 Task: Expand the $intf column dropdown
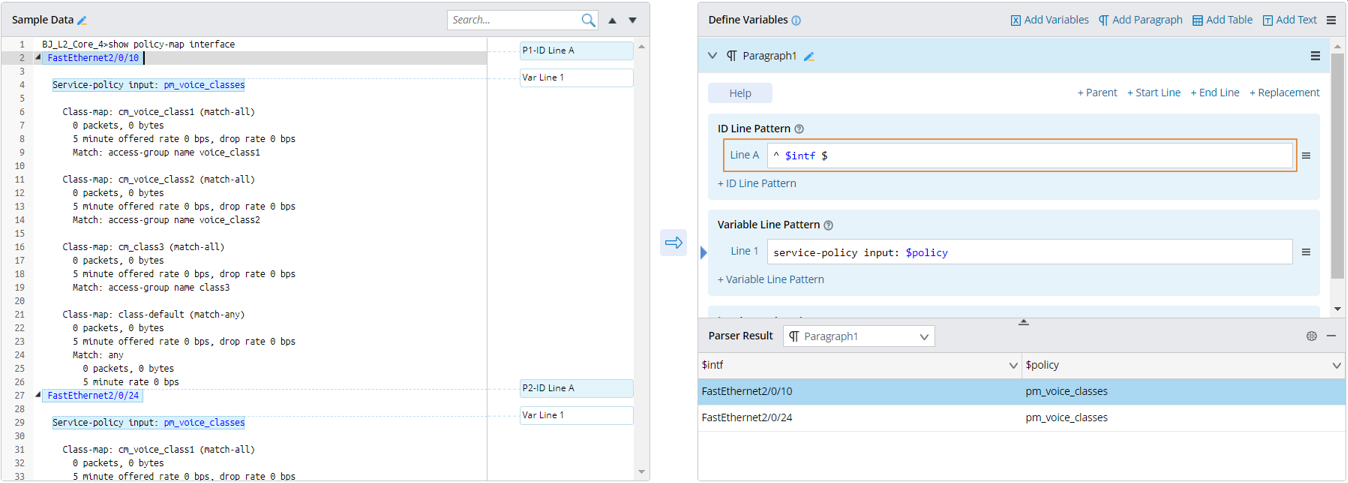coord(1013,366)
